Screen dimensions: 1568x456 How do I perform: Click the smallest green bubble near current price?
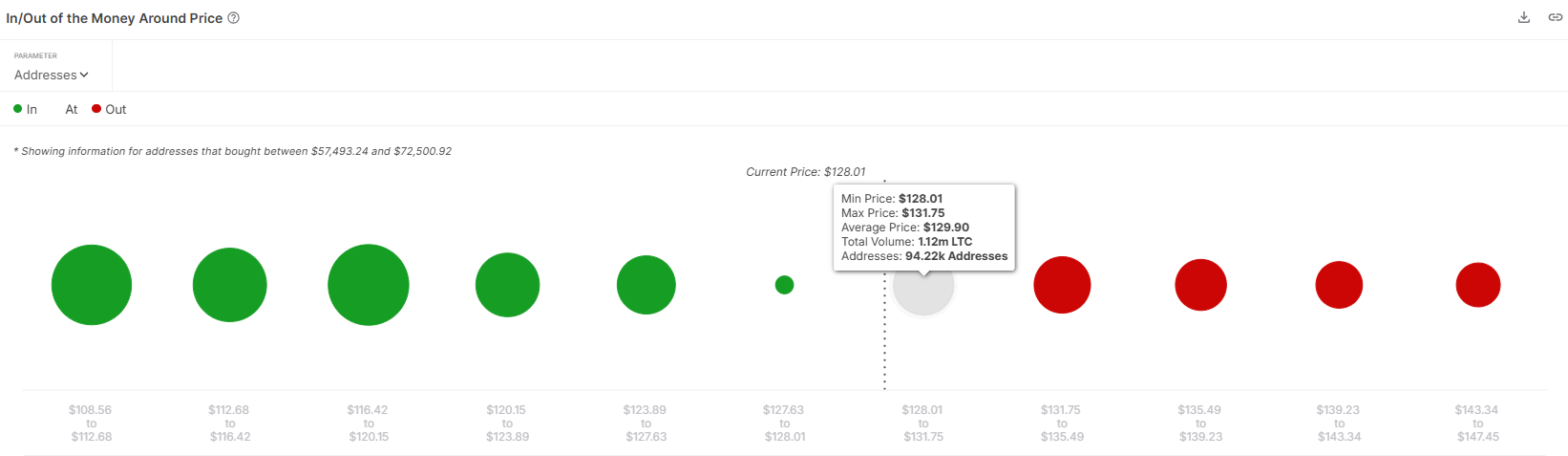tap(784, 285)
